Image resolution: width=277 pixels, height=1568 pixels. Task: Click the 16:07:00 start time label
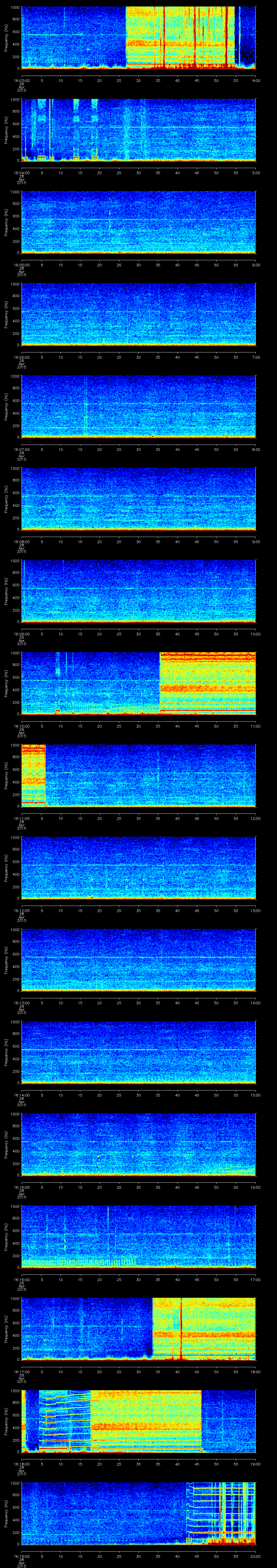(21, 450)
